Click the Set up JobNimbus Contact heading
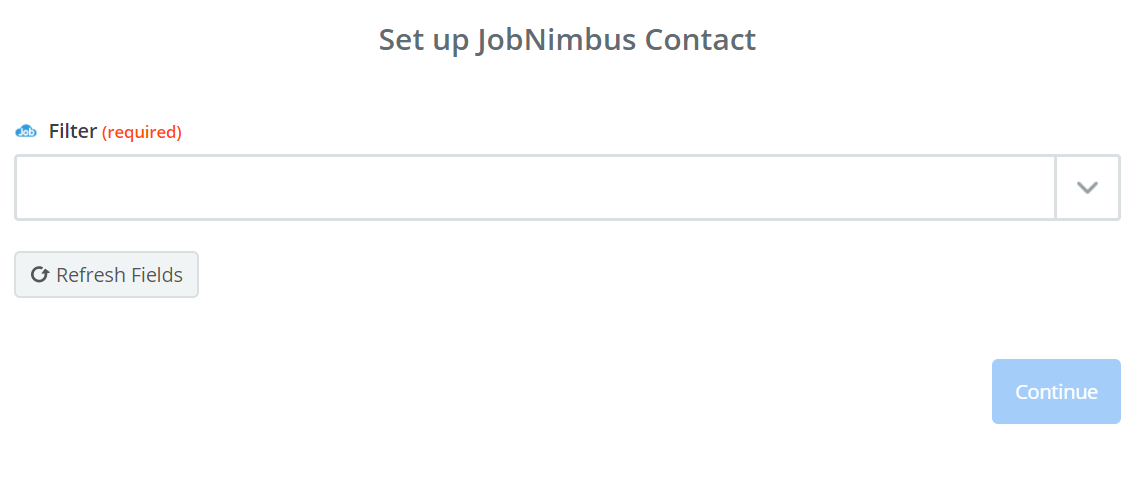1133x484 pixels. tap(567, 40)
